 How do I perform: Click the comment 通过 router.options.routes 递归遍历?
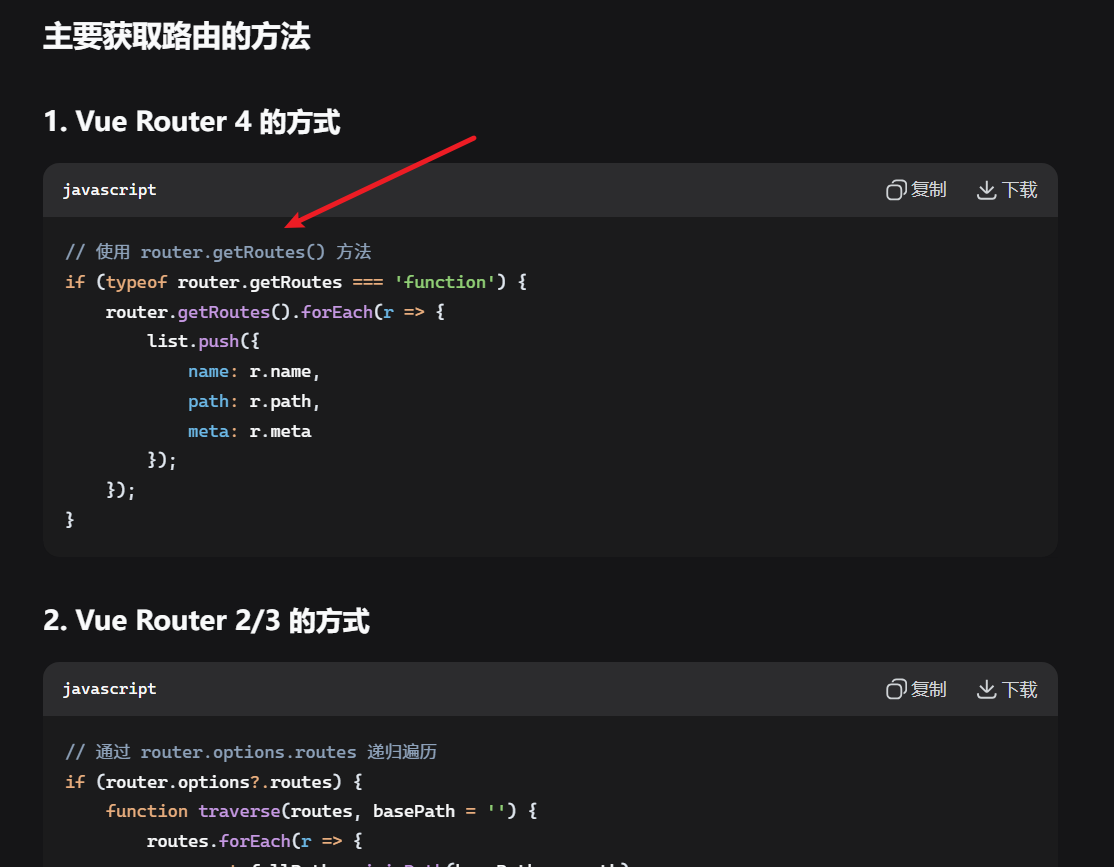[x=251, y=752]
